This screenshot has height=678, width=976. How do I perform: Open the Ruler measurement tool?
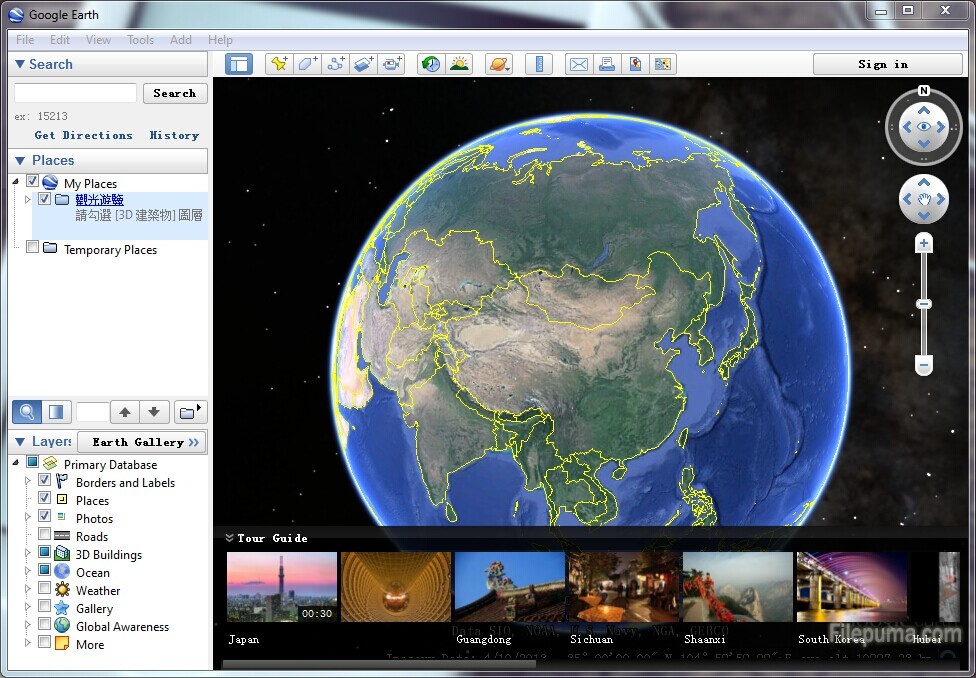coord(539,64)
